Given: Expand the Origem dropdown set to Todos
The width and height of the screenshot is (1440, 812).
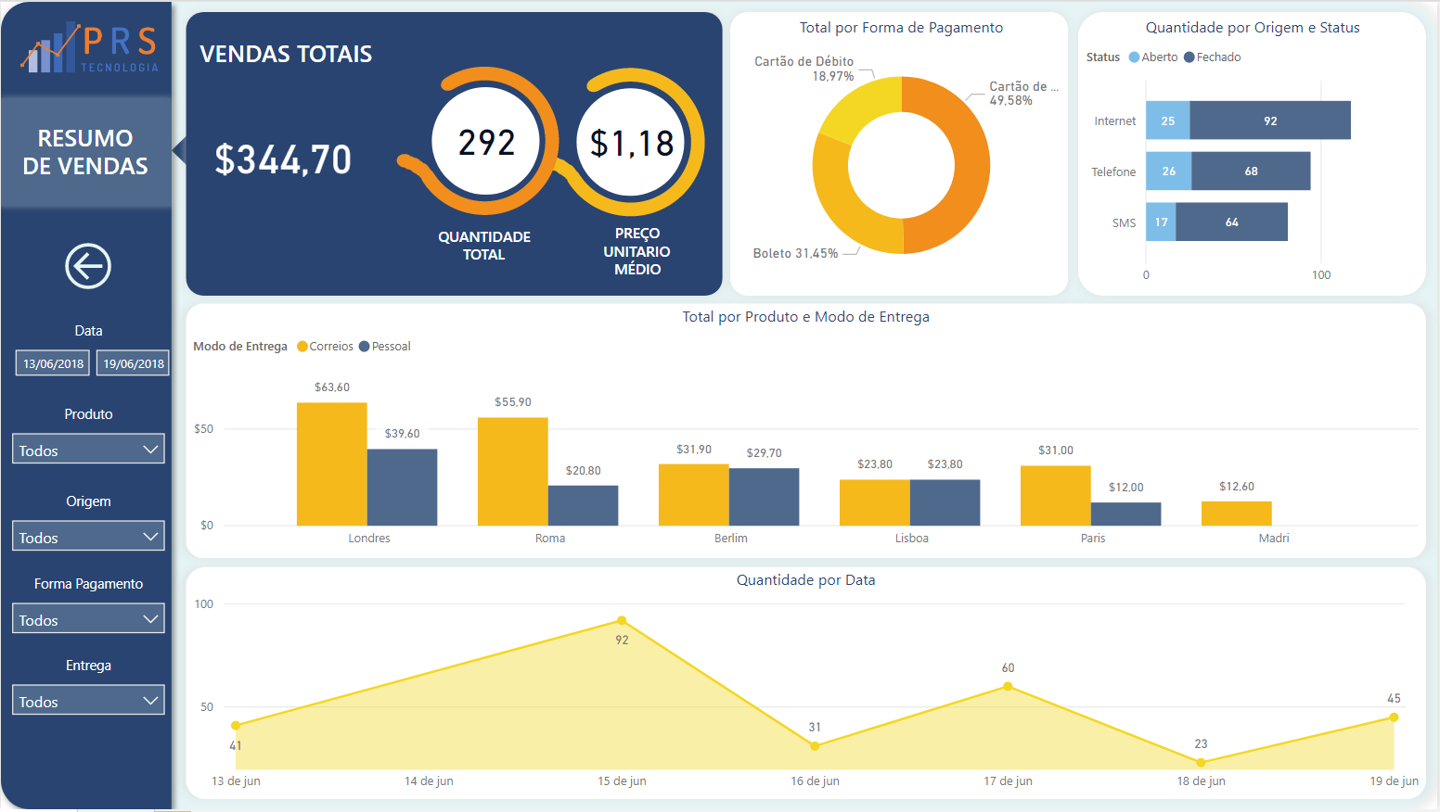Looking at the screenshot, I should pos(88,535).
